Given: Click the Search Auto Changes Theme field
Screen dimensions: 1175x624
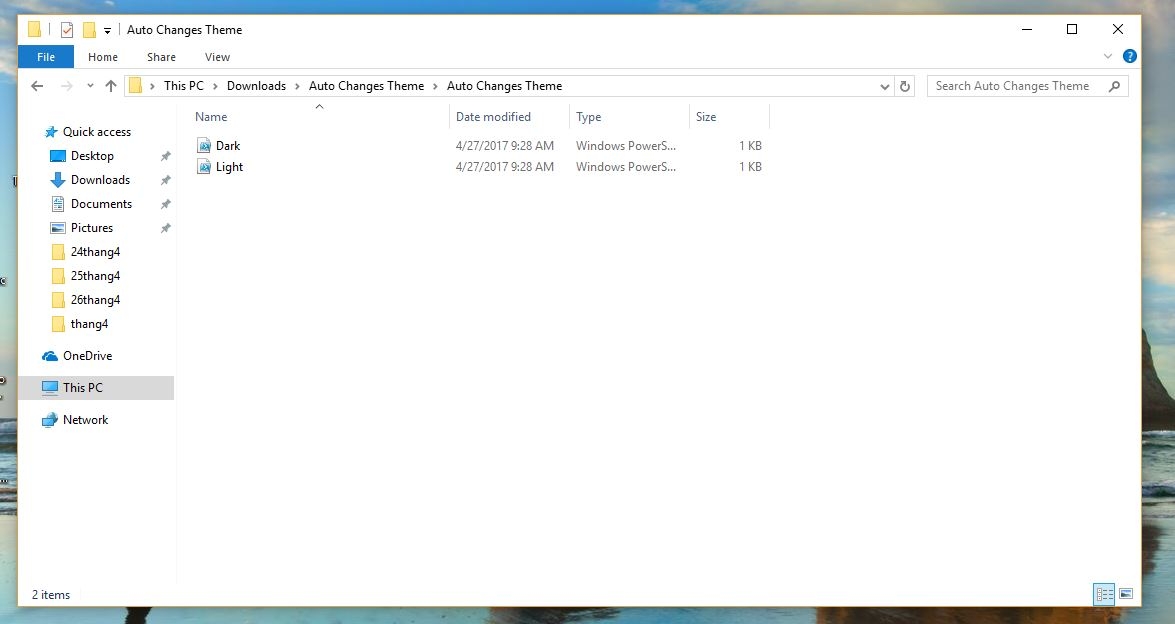Looking at the screenshot, I should (1027, 86).
